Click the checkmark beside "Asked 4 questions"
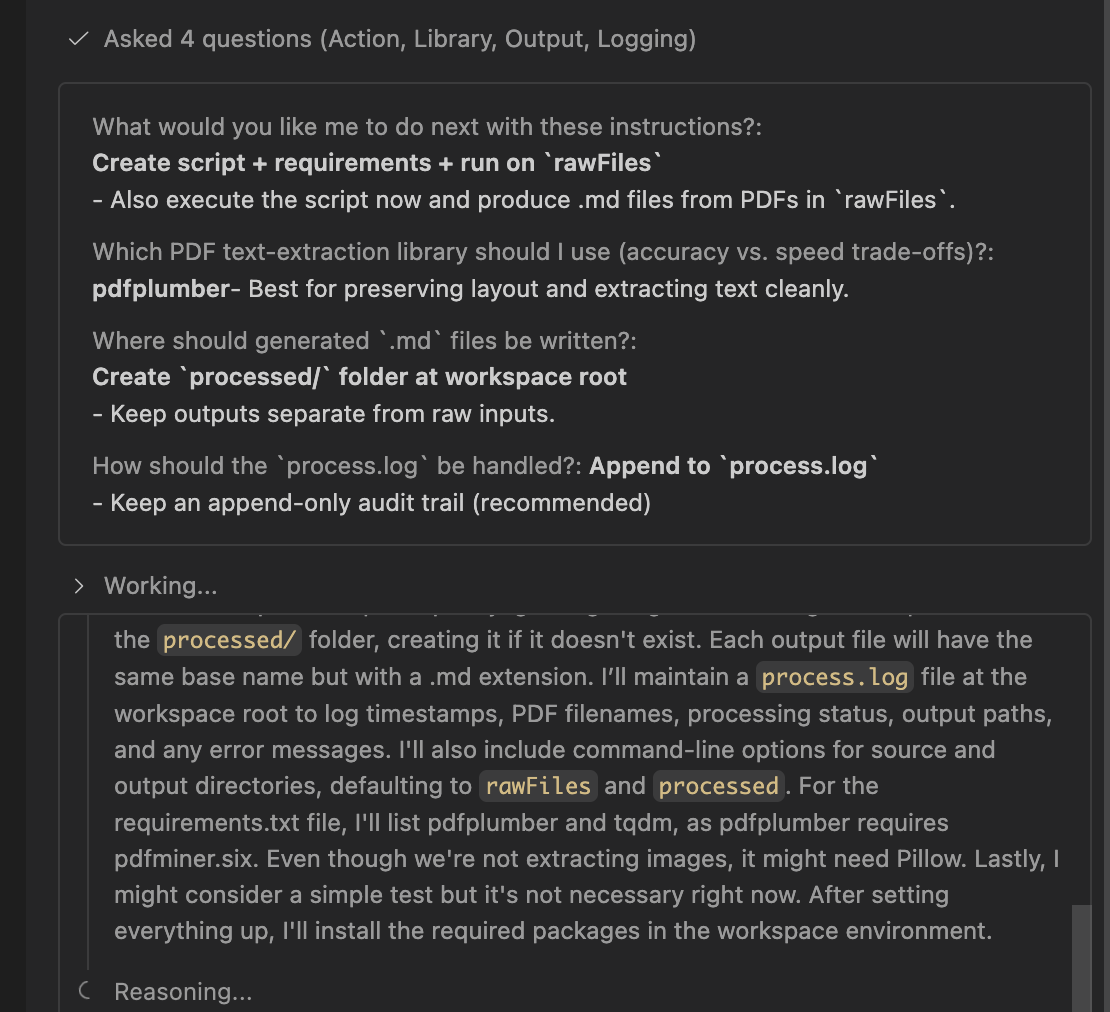Image resolution: width=1110 pixels, height=1012 pixels. tap(79, 39)
